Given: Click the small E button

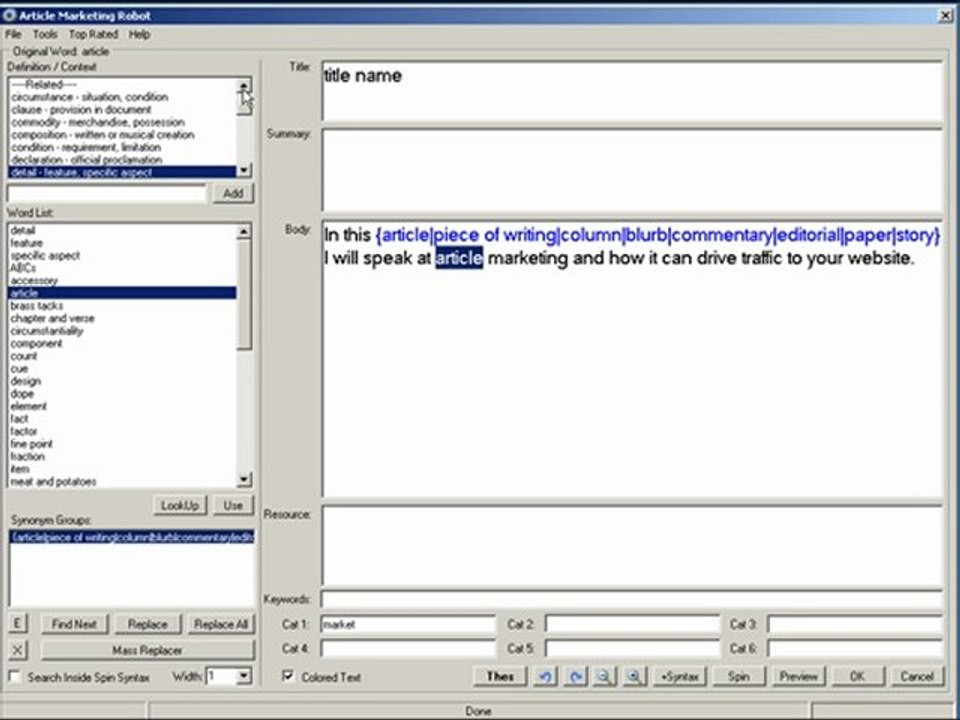Looking at the screenshot, I should (x=17, y=624).
